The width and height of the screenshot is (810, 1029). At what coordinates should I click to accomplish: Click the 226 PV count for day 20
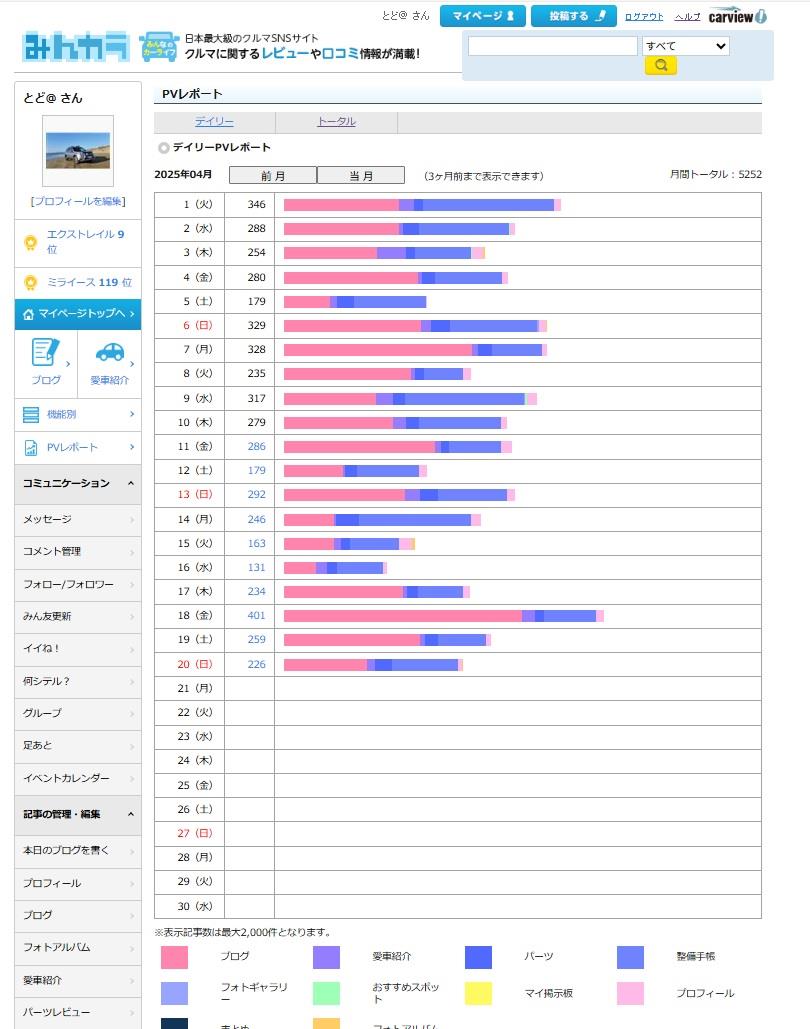pyautogui.click(x=257, y=664)
